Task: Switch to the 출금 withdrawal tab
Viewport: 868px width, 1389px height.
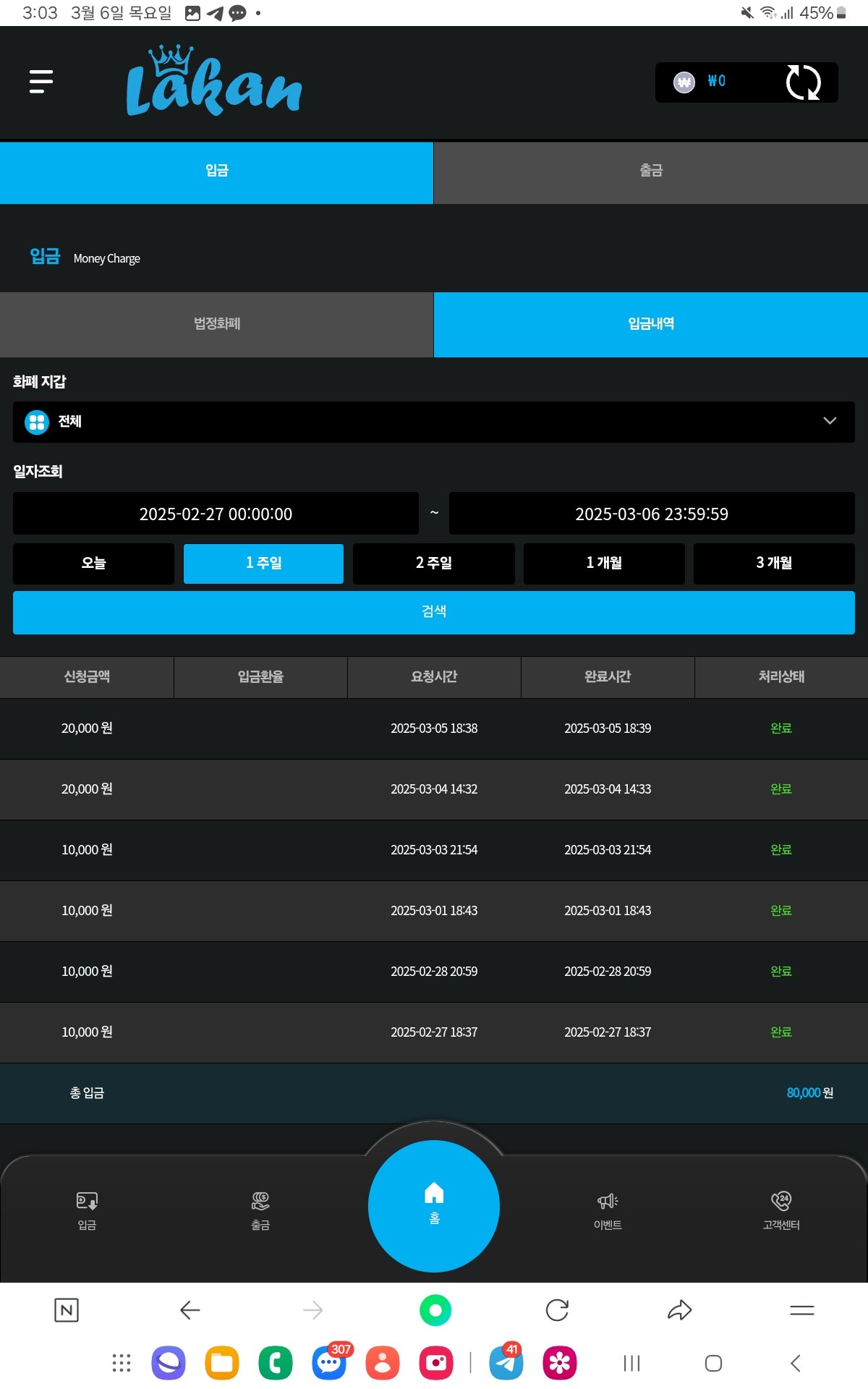Action: pyautogui.click(x=651, y=171)
